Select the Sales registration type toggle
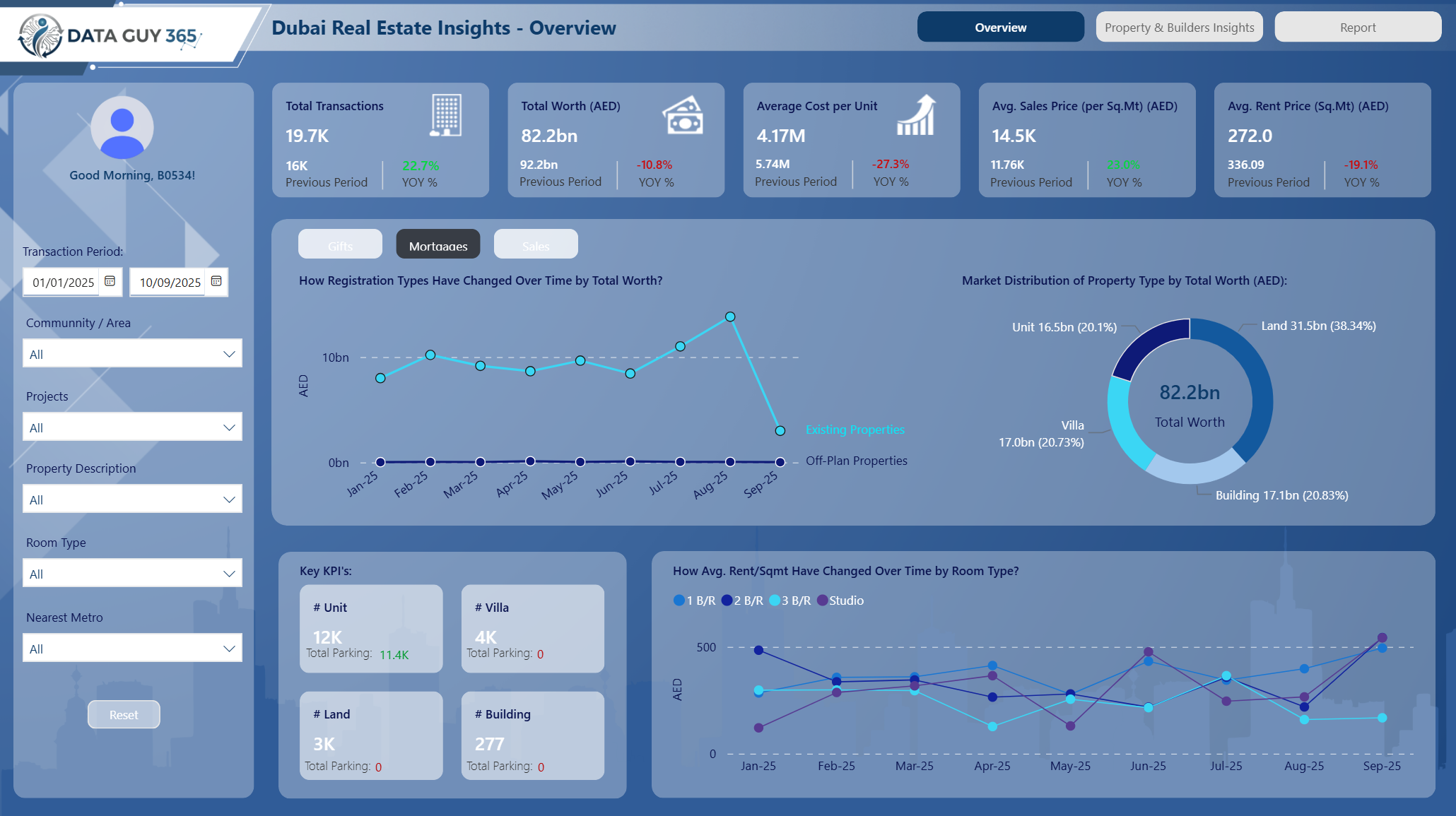Image resolution: width=1456 pixels, height=816 pixels. (536, 244)
